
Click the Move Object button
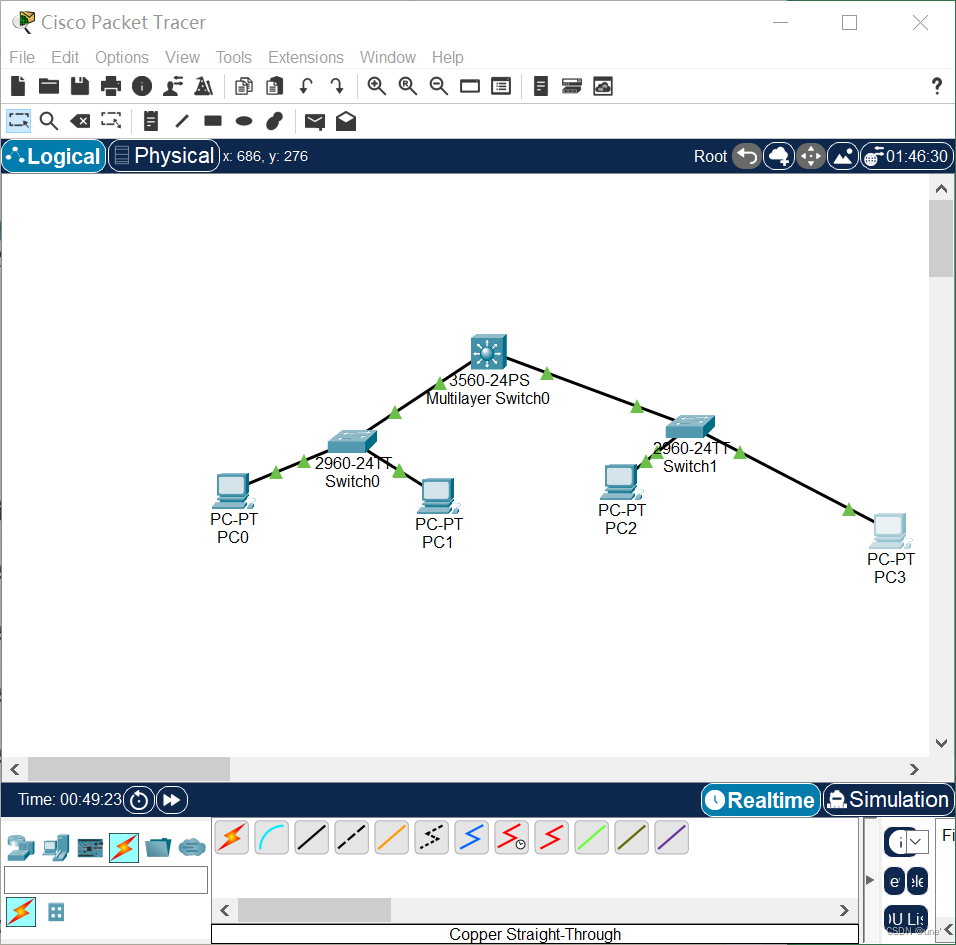pyautogui.click(x=811, y=157)
